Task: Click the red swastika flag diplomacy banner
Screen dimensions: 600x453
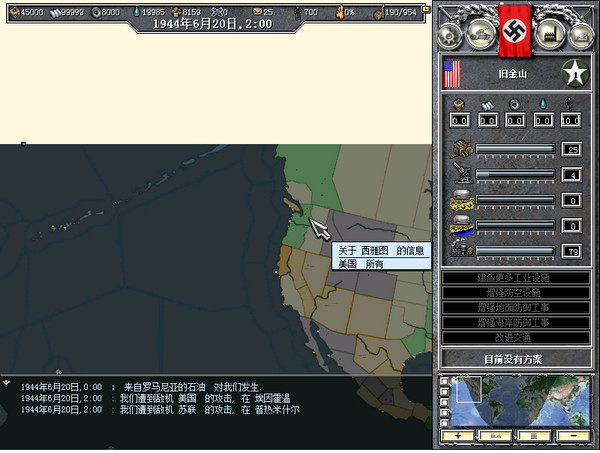Action: 515,31
